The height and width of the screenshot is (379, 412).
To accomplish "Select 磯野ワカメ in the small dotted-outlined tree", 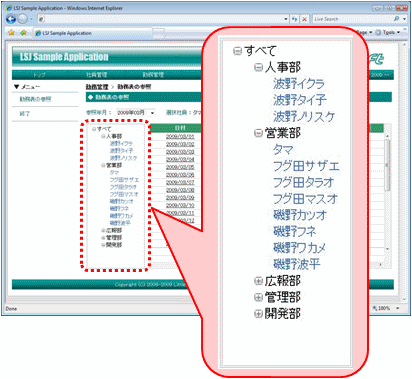I will [x=121, y=216].
